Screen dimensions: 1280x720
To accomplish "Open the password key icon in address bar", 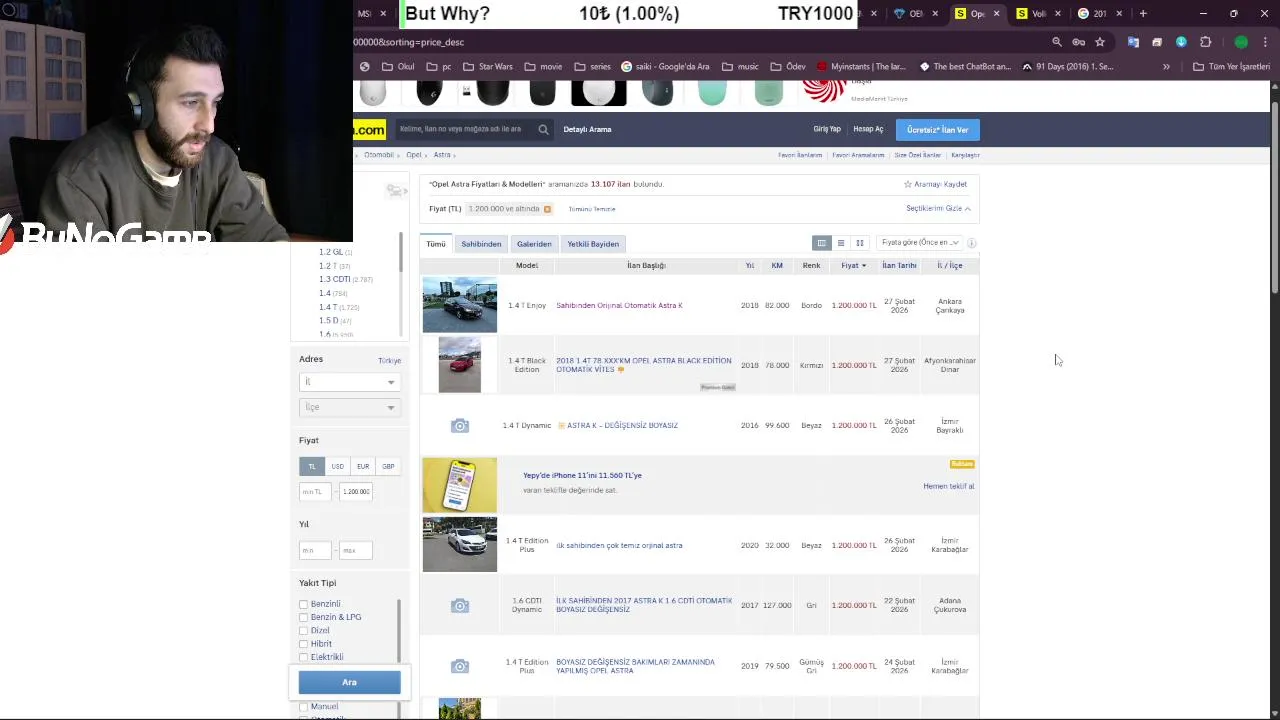I will [x=1078, y=42].
